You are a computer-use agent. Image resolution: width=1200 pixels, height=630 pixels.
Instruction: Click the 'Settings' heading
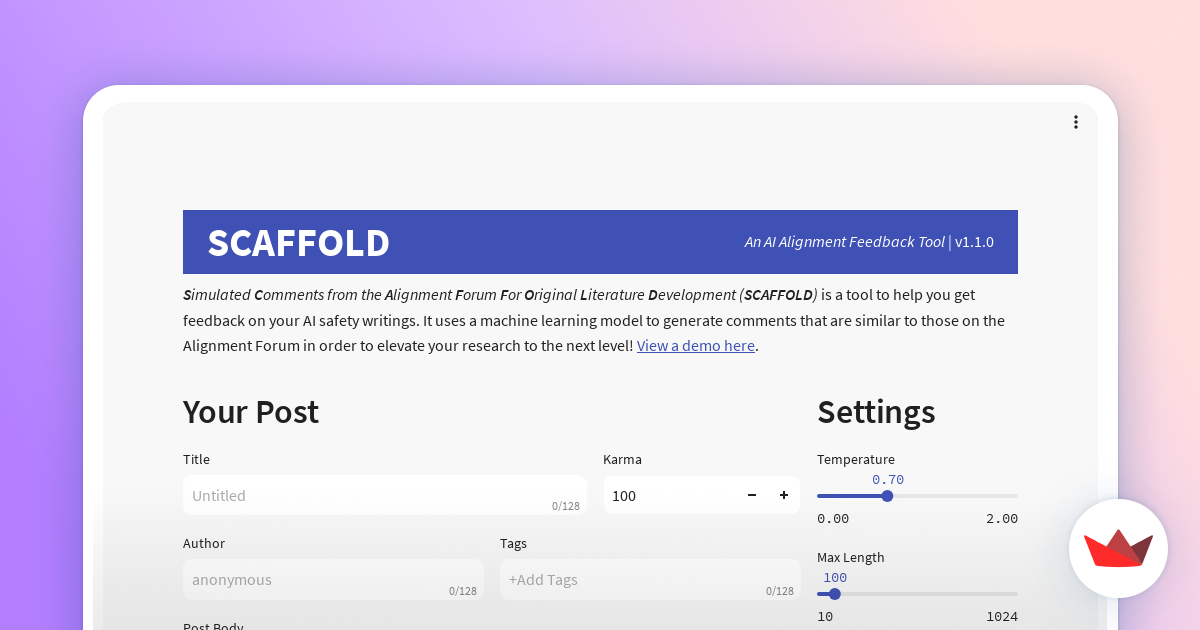coord(876,412)
